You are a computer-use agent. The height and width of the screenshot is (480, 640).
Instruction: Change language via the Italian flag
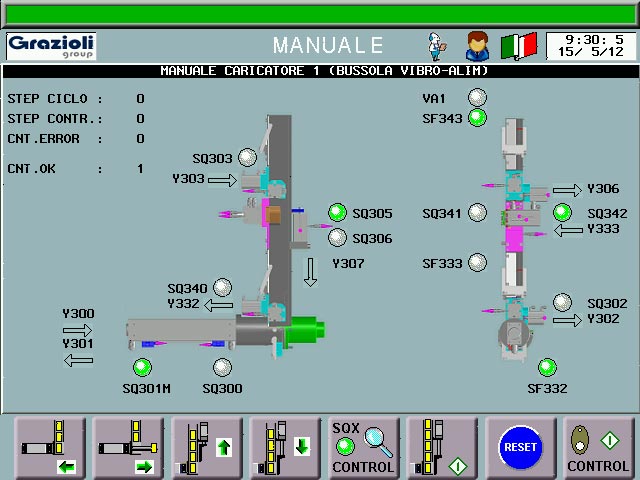[518, 46]
